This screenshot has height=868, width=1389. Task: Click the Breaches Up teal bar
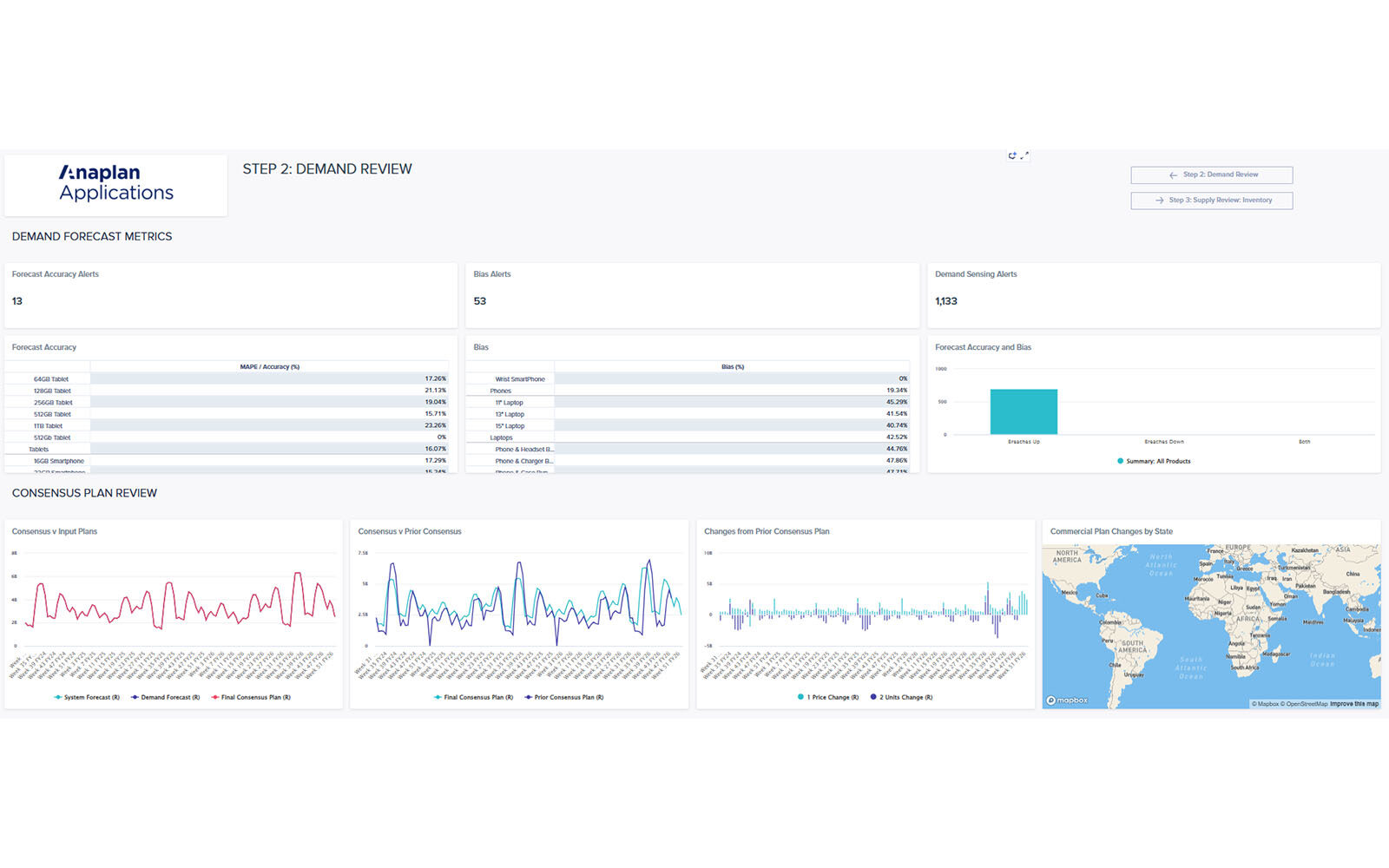click(x=1024, y=412)
